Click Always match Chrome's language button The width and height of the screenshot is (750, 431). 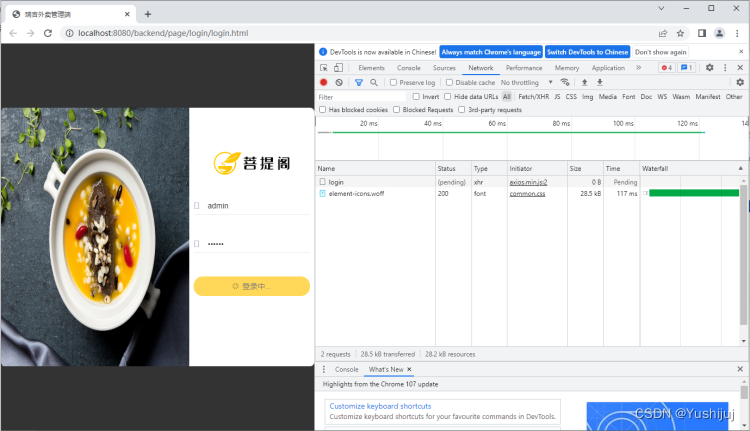(x=491, y=52)
